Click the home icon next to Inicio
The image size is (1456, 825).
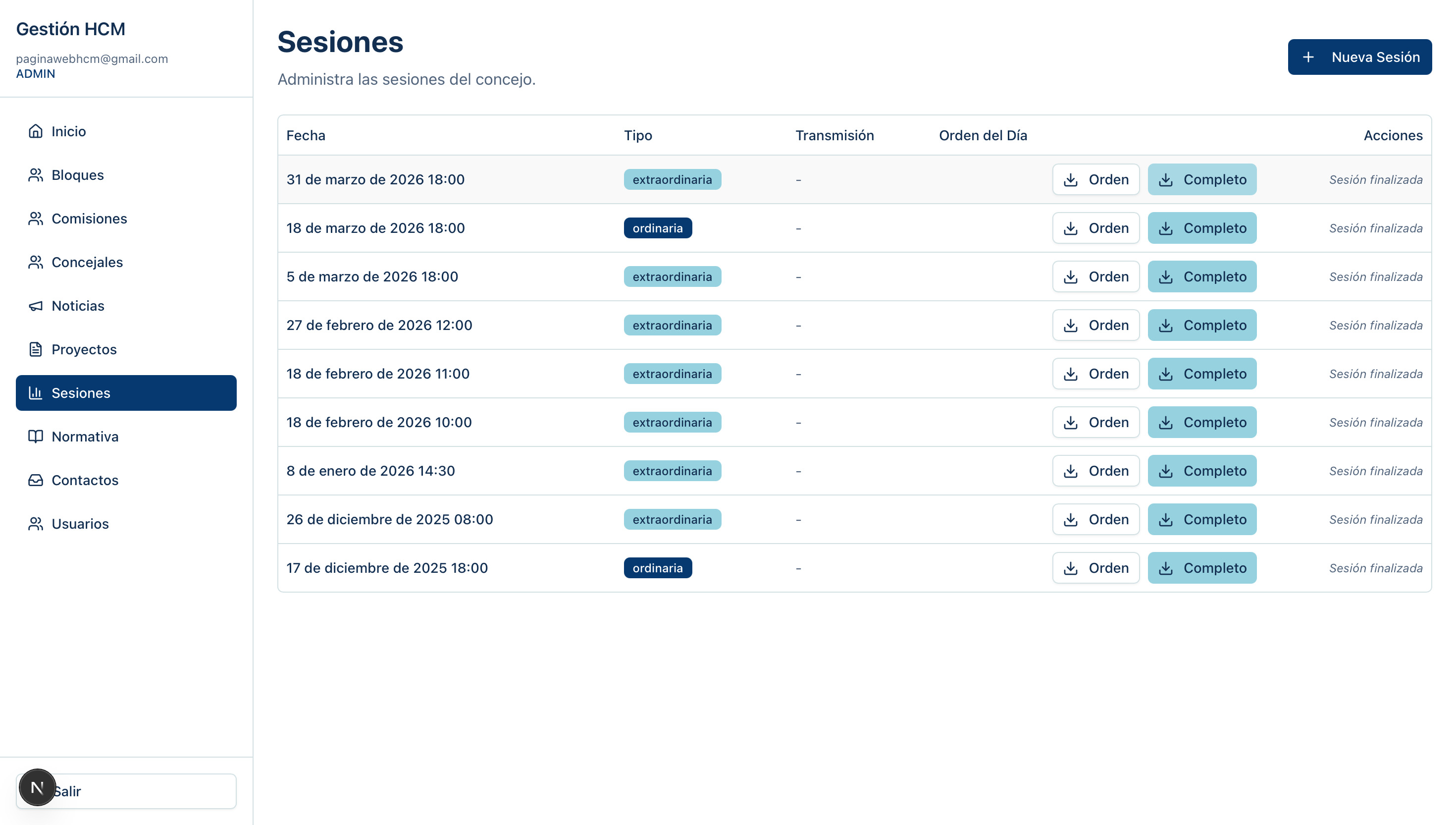tap(36, 131)
